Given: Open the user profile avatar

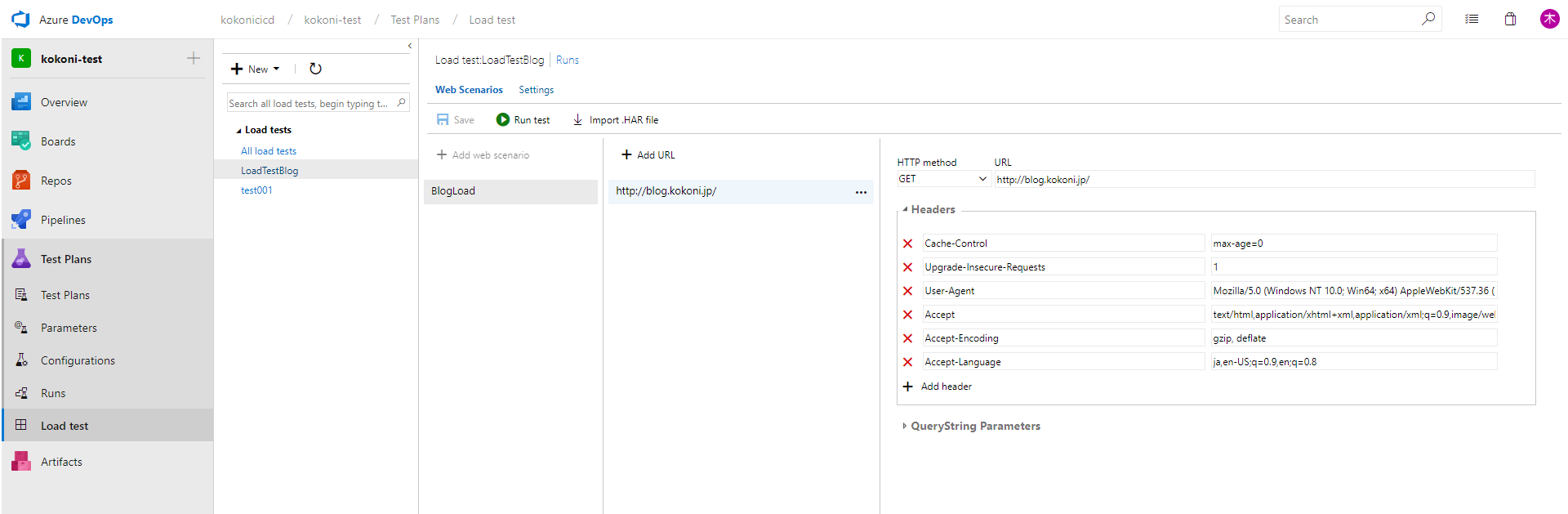Looking at the screenshot, I should [1549, 19].
